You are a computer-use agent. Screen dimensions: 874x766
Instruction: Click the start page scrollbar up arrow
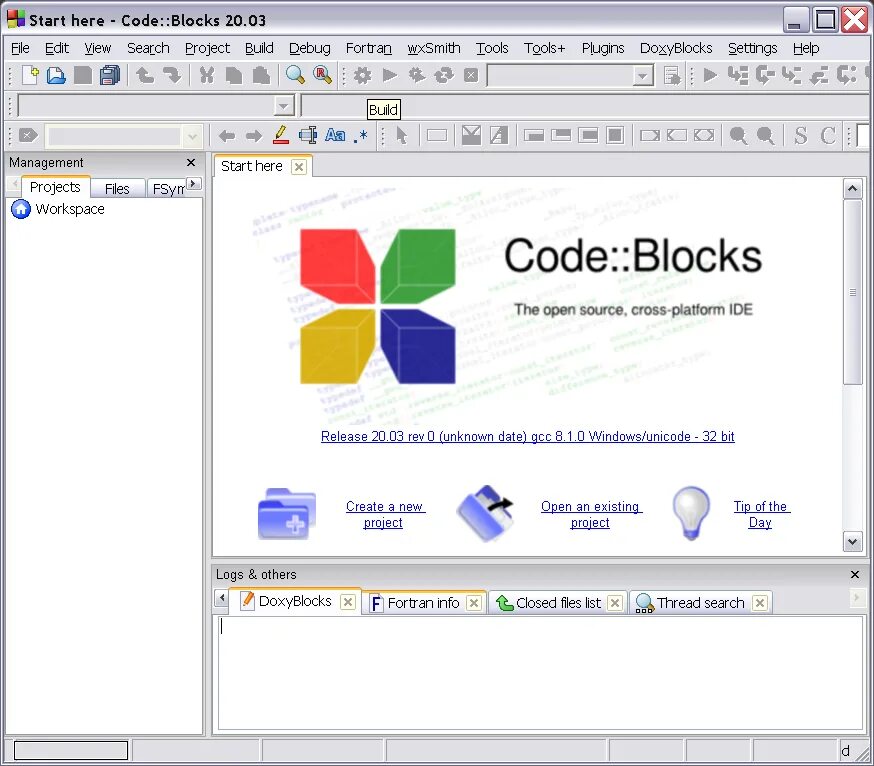(x=852, y=189)
